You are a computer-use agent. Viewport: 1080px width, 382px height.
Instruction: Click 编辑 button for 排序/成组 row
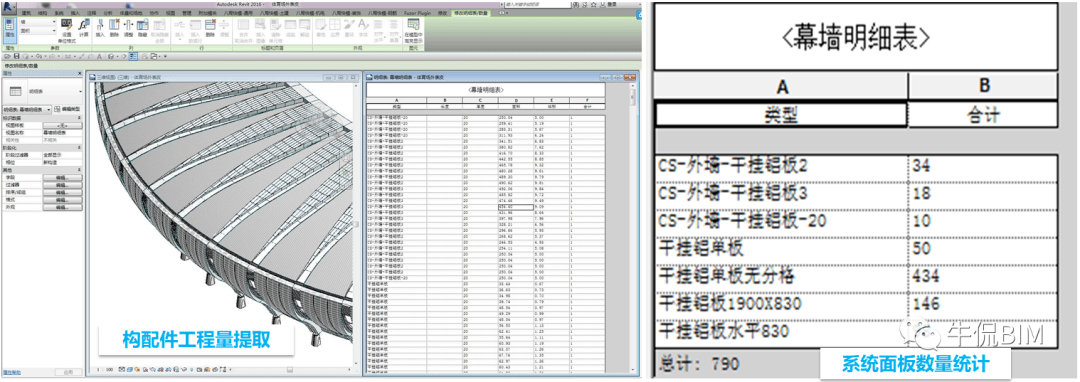62,192
